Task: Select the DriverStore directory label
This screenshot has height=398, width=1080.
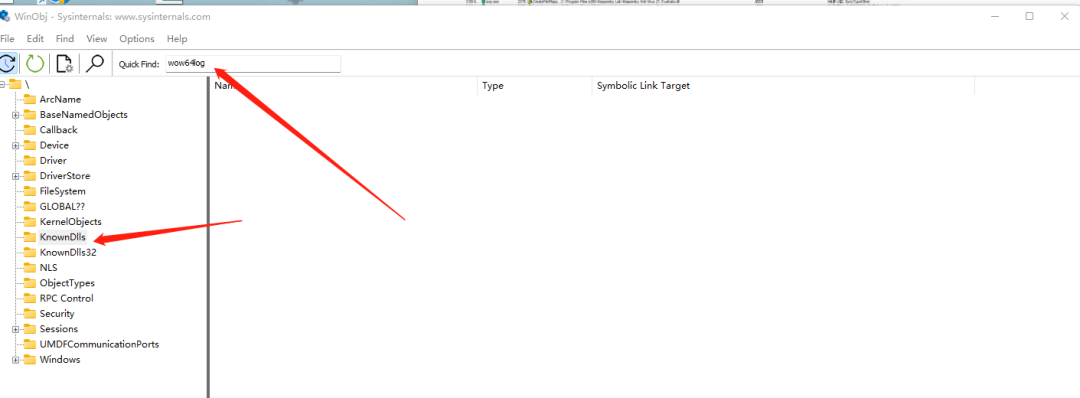Action: (65, 176)
